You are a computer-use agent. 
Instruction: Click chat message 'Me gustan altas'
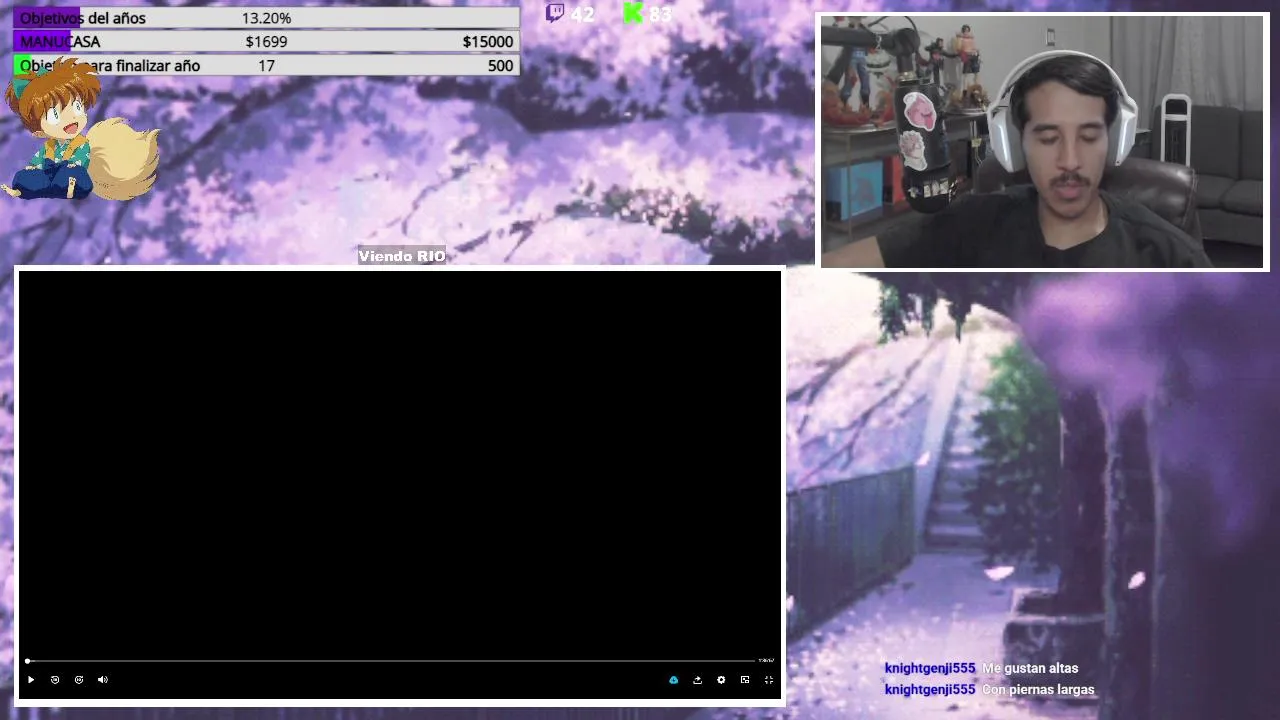tap(1030, 668)
